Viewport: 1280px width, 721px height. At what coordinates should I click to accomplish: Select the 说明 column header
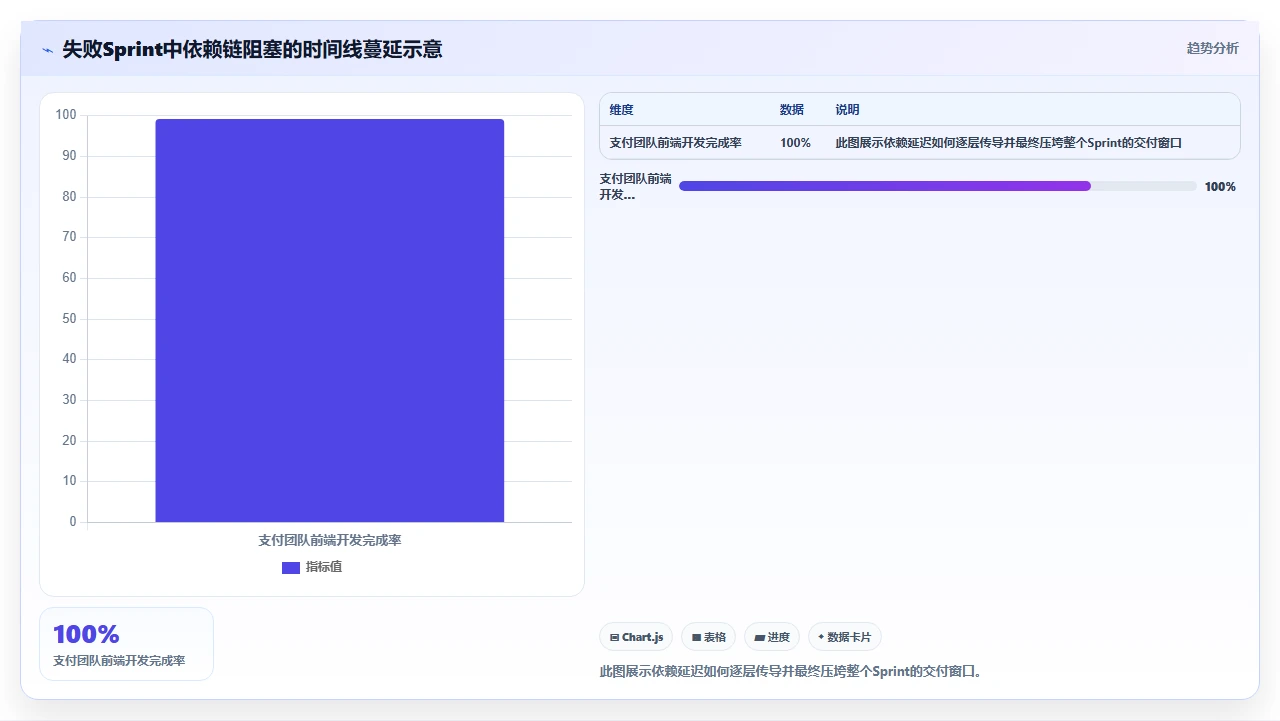(x=848, y=110)
